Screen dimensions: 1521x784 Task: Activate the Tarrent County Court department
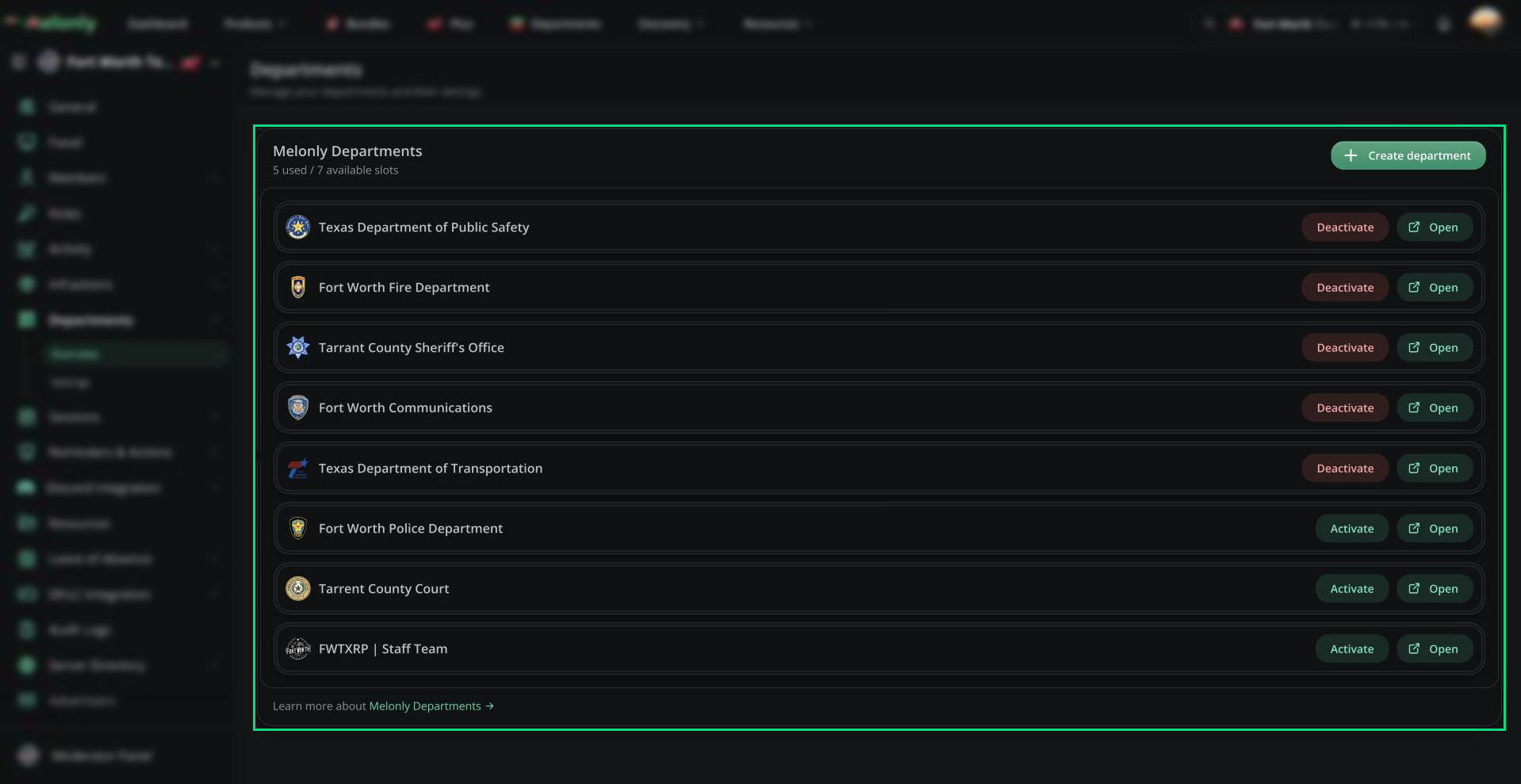point(1352,589)
